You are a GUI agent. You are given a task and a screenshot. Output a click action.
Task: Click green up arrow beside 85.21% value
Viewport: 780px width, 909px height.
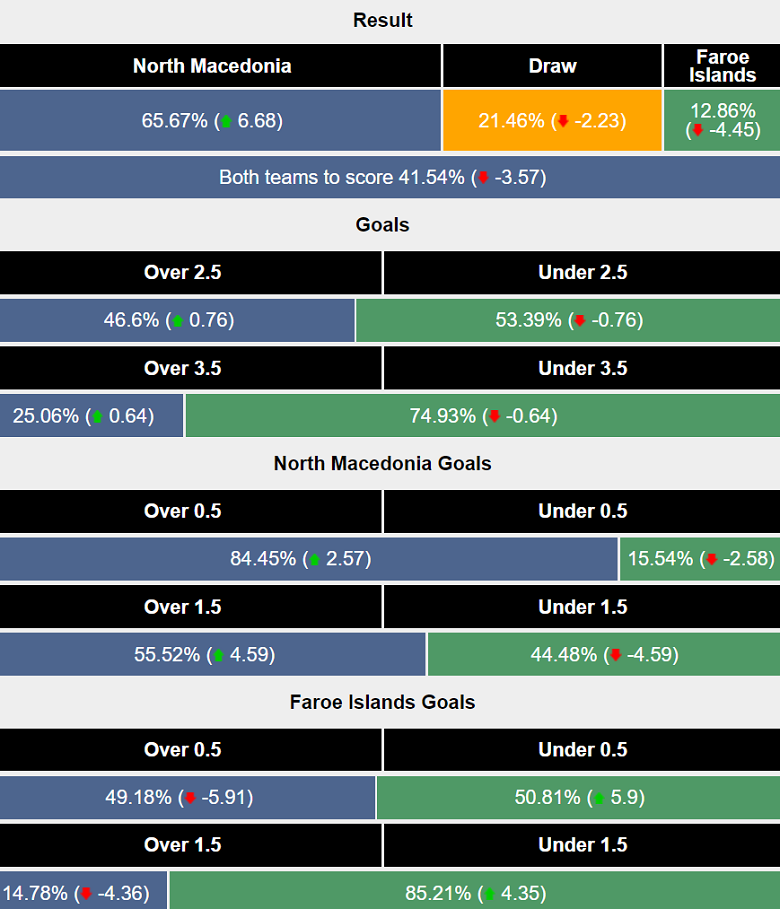(x=491, y=893)
